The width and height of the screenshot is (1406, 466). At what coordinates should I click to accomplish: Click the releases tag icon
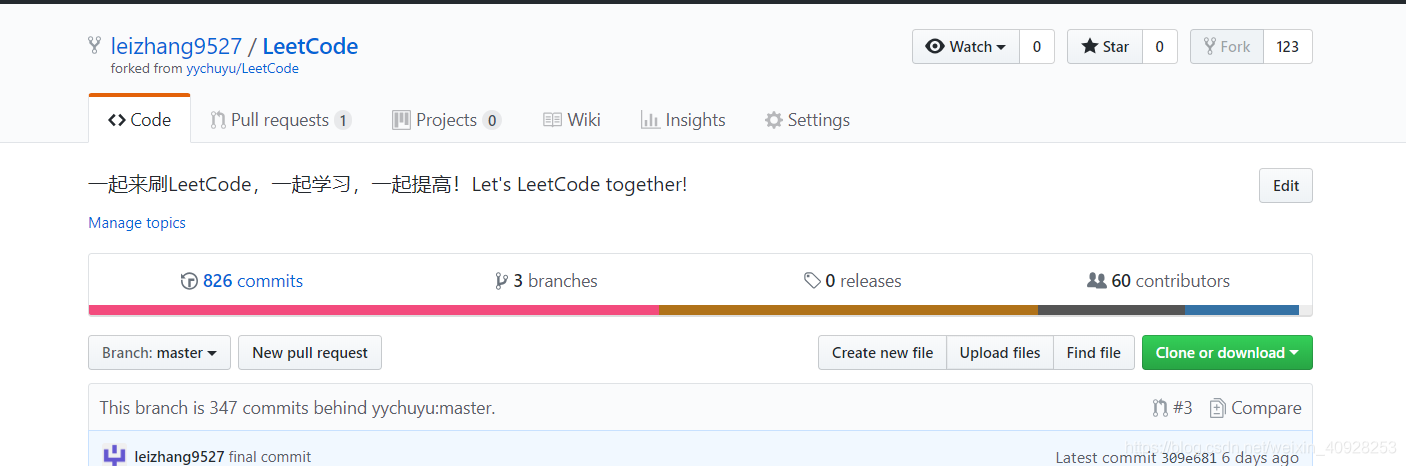tap(812, 281)
